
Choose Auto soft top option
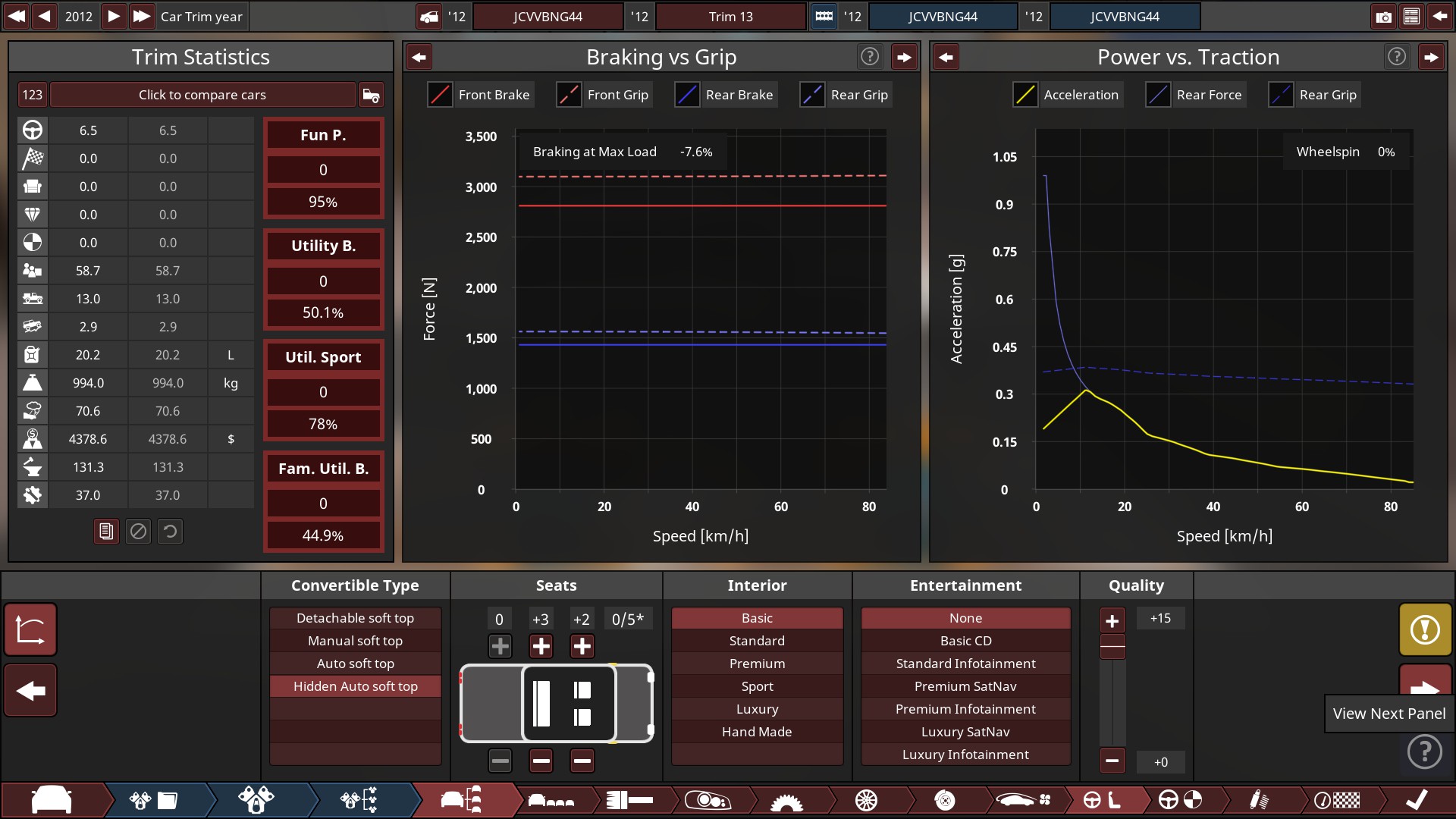click(355, 664)
